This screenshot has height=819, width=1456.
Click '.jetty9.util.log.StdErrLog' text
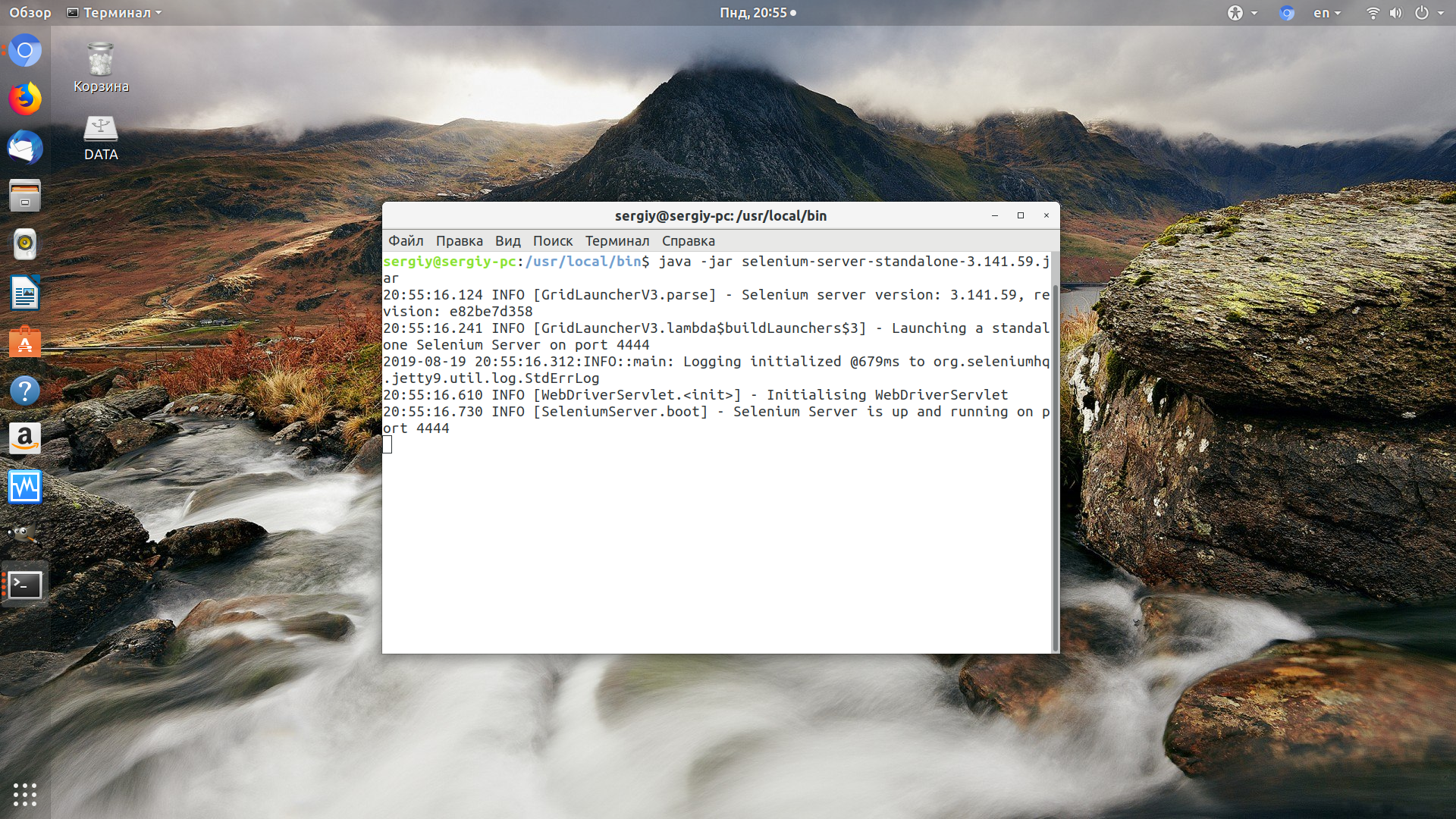tap(491, 378)
